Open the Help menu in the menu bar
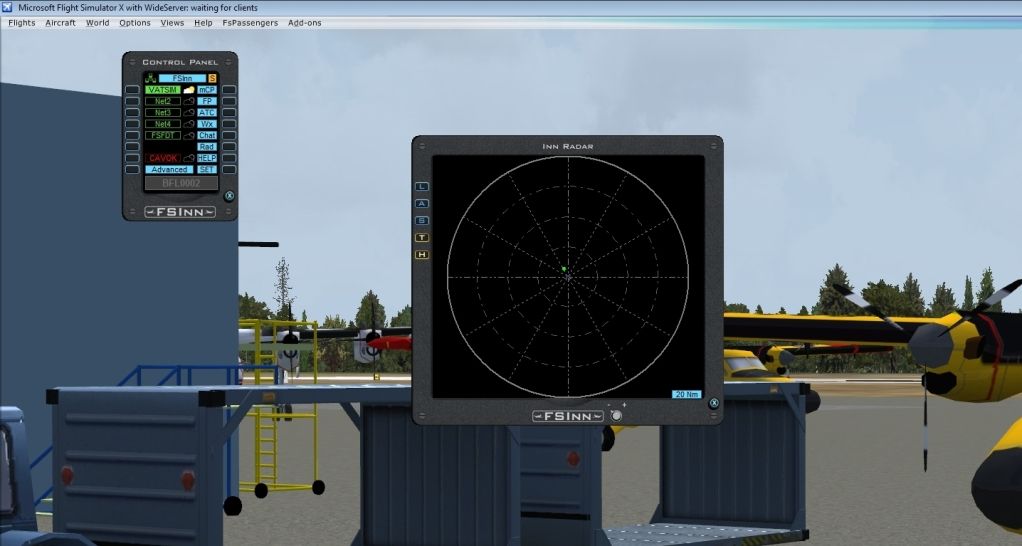Screen dimensions: 1022x546 (x=203, y=23)
